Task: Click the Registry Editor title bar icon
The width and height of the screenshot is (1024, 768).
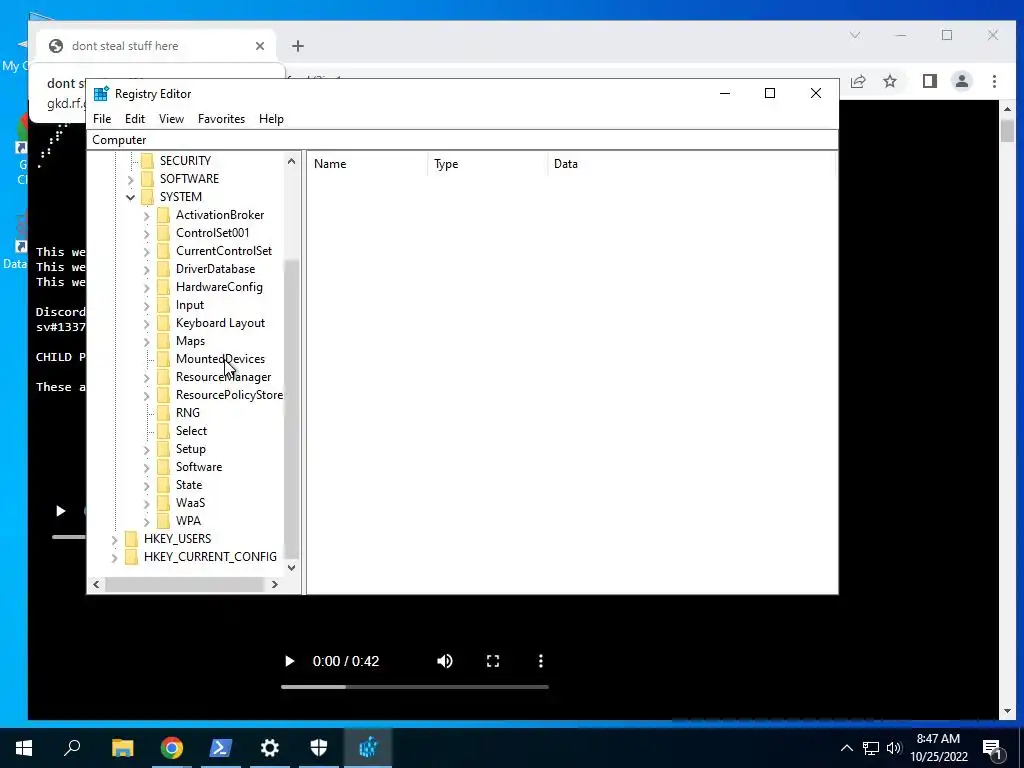Action: click(101, 93)
